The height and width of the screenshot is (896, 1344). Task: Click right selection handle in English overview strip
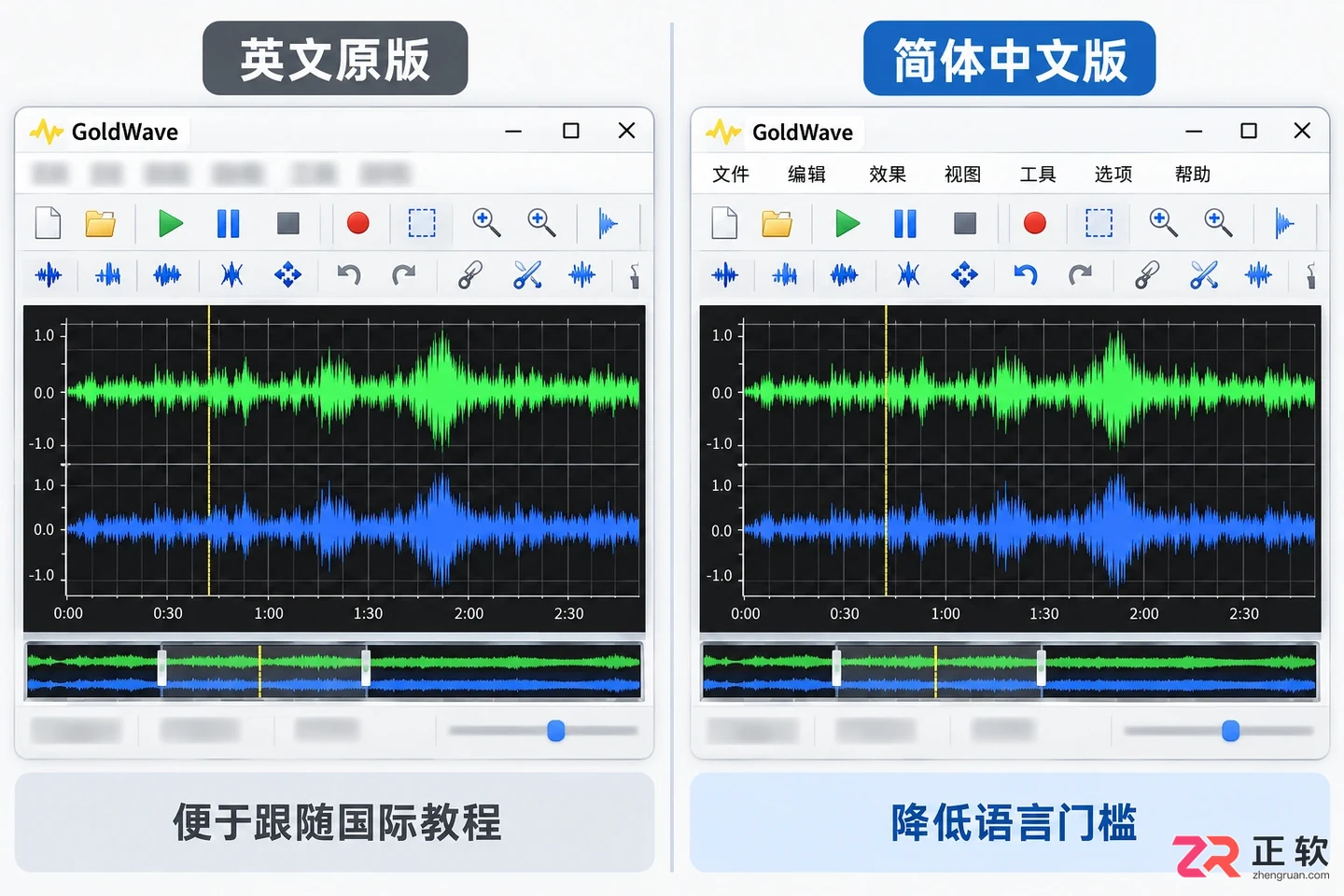pos(366,668)
